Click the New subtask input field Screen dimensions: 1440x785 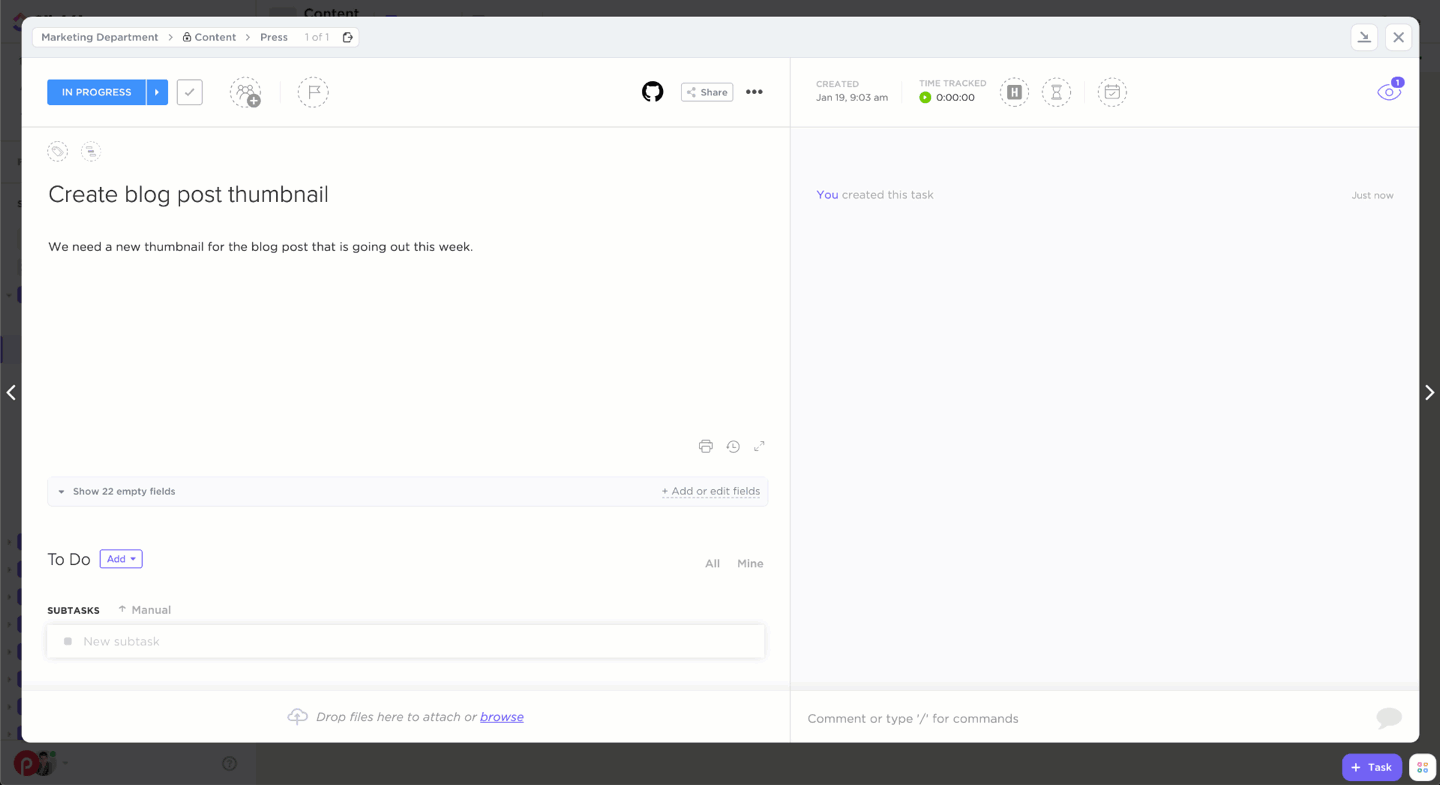point(405,641)
